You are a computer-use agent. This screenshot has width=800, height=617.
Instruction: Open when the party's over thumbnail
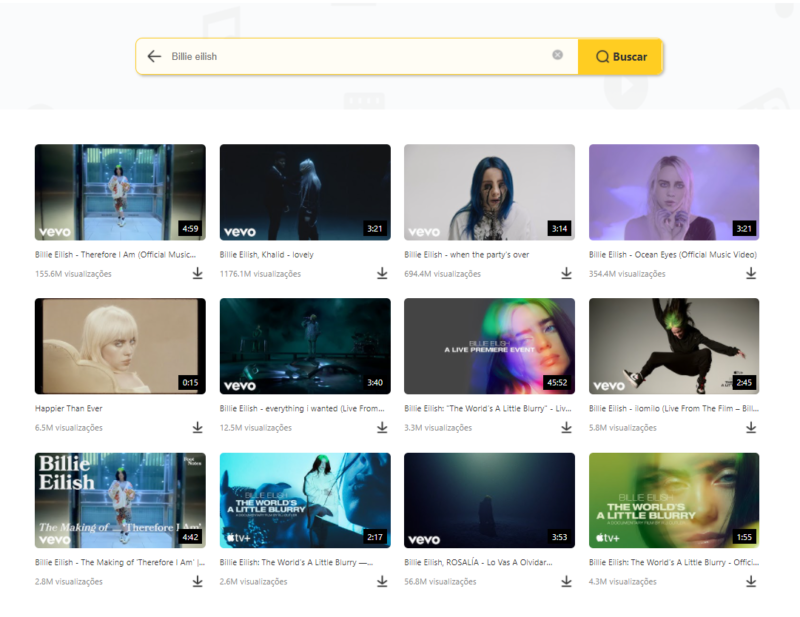489,192
